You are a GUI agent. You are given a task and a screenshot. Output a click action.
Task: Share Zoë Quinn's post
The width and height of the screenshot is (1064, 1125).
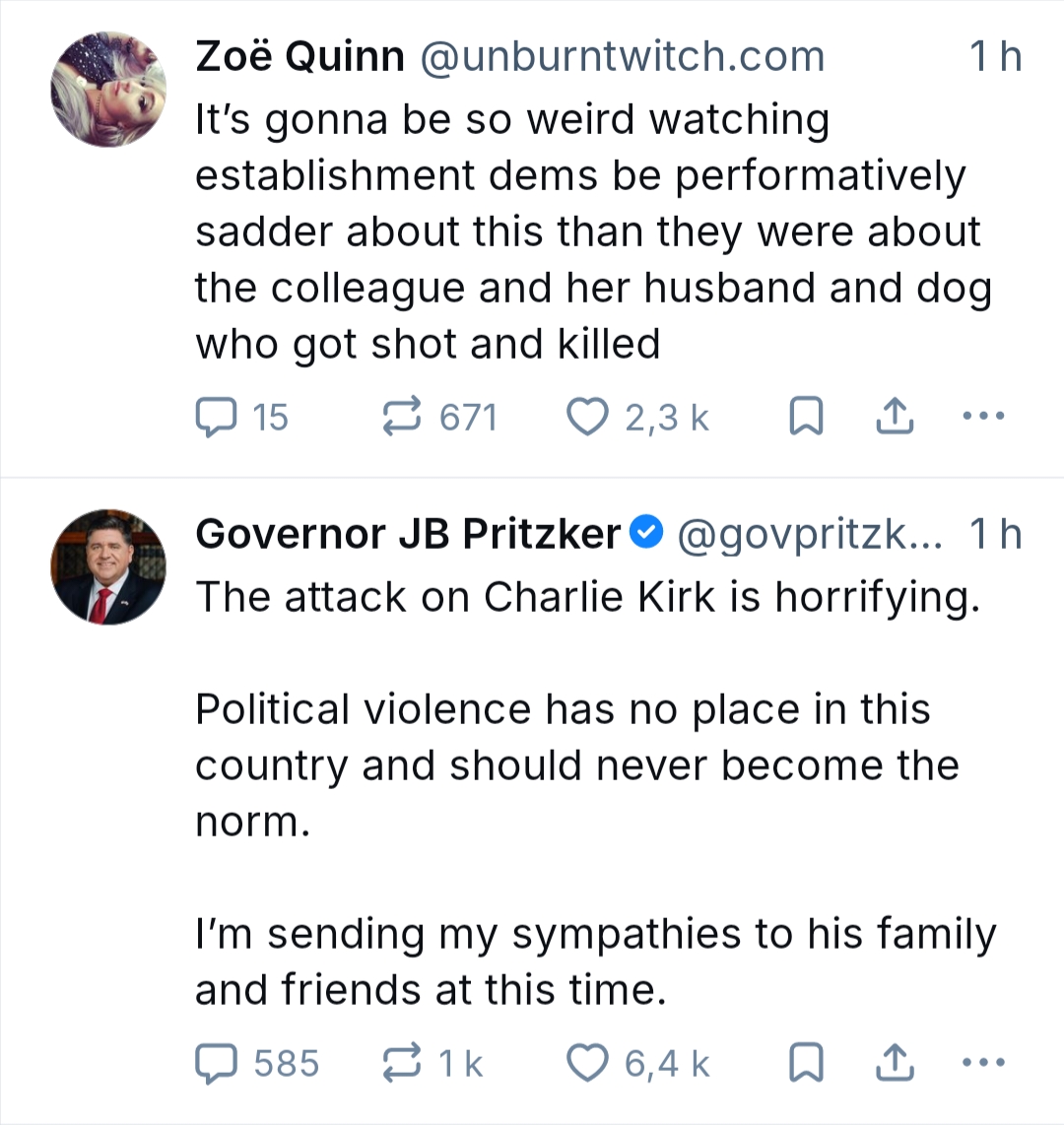[895, 419]
